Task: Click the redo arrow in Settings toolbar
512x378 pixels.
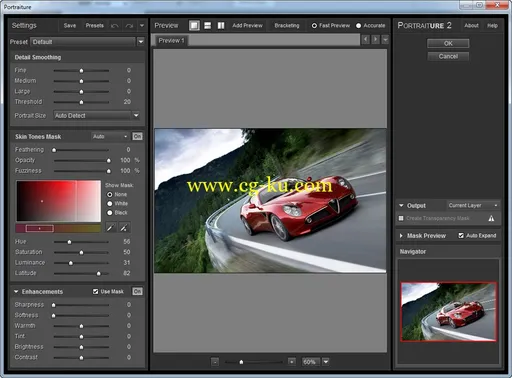Action: tap(129, 26)
